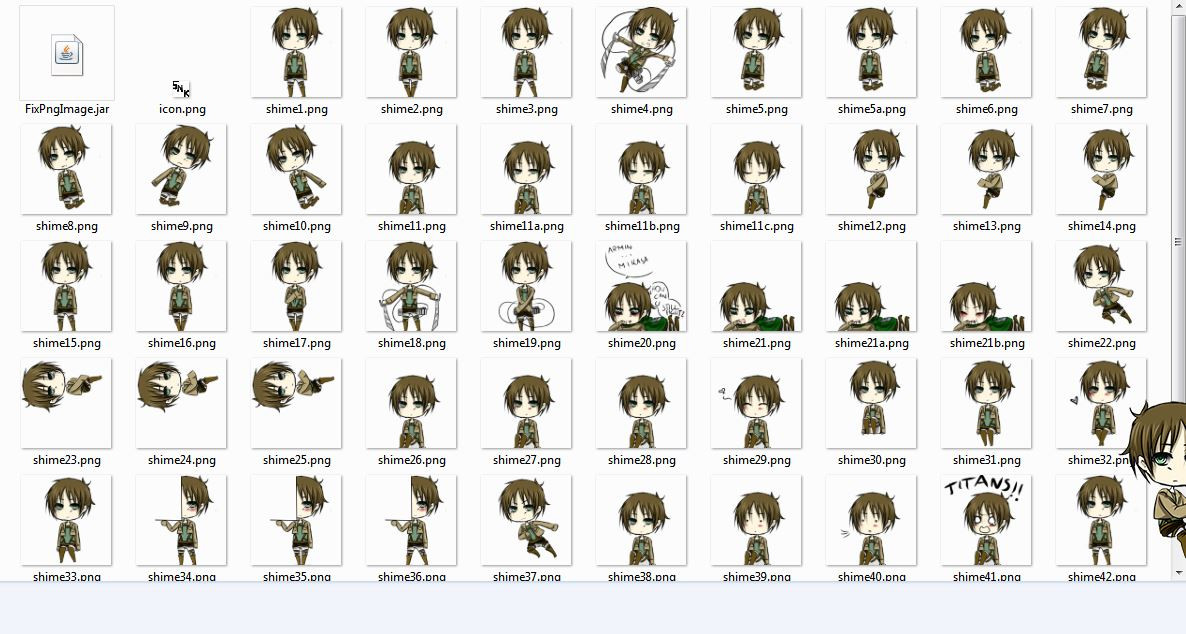This screenshot has height=634, width=1186.
Task: Select shime20.png speech bubble thumbnail
Action: tap(641, 287)
